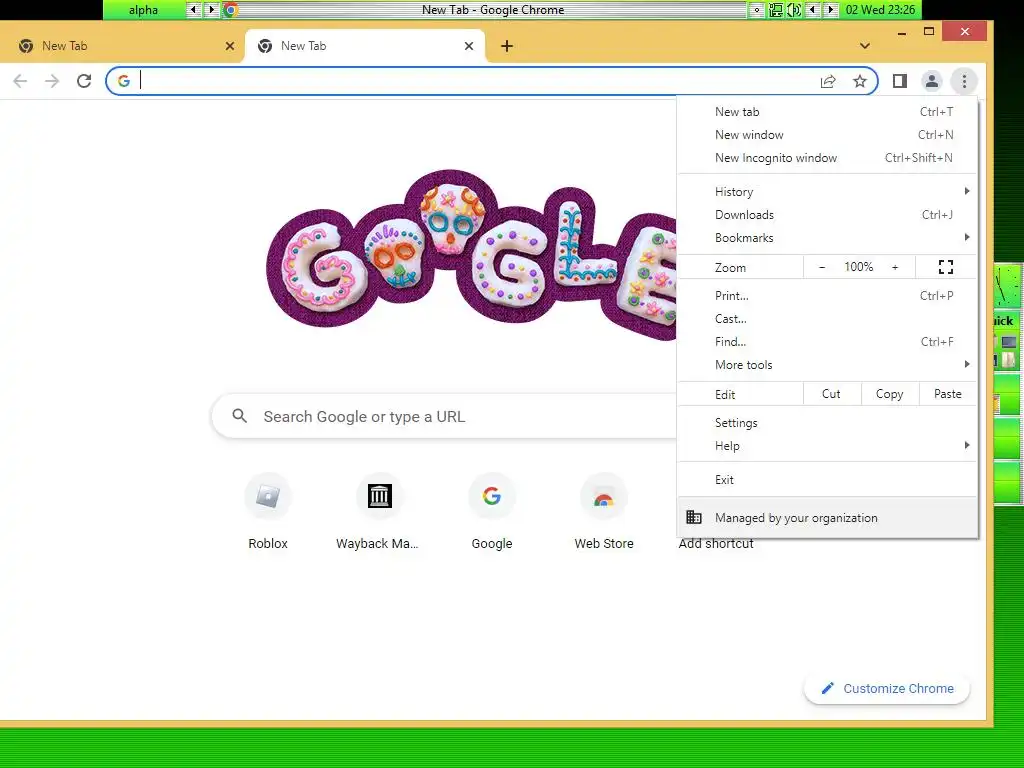Toggle the side panel icon

(x=899, y=81)
